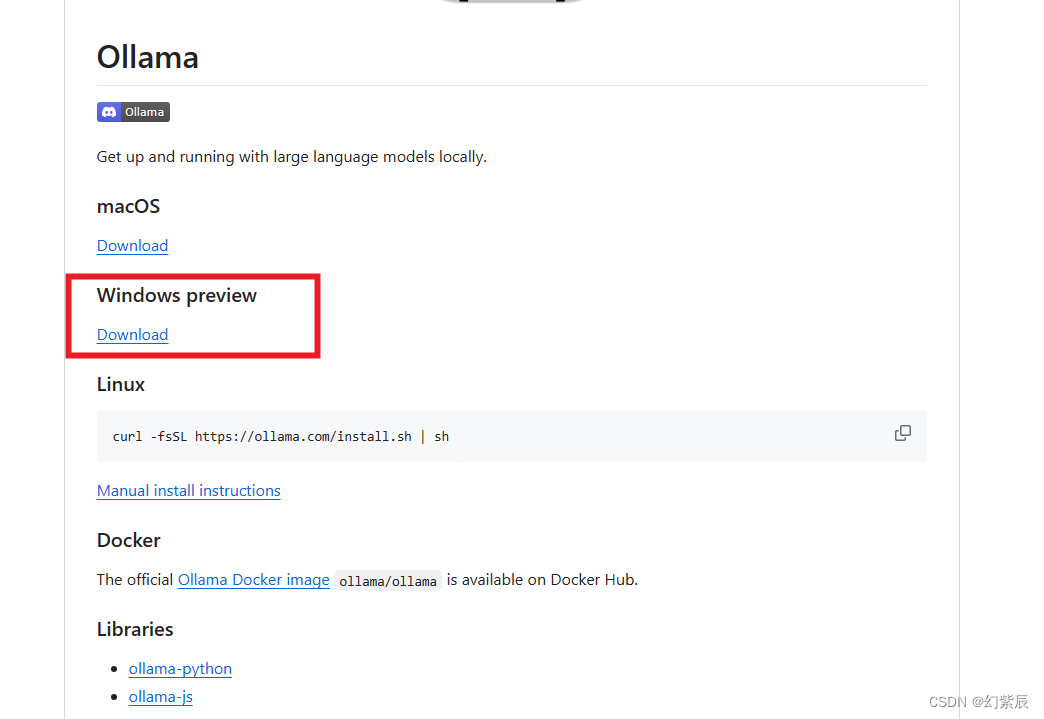The image size is (1044, 719).
Task: Click the curl install.sh command text
Action: pos(281,437)
